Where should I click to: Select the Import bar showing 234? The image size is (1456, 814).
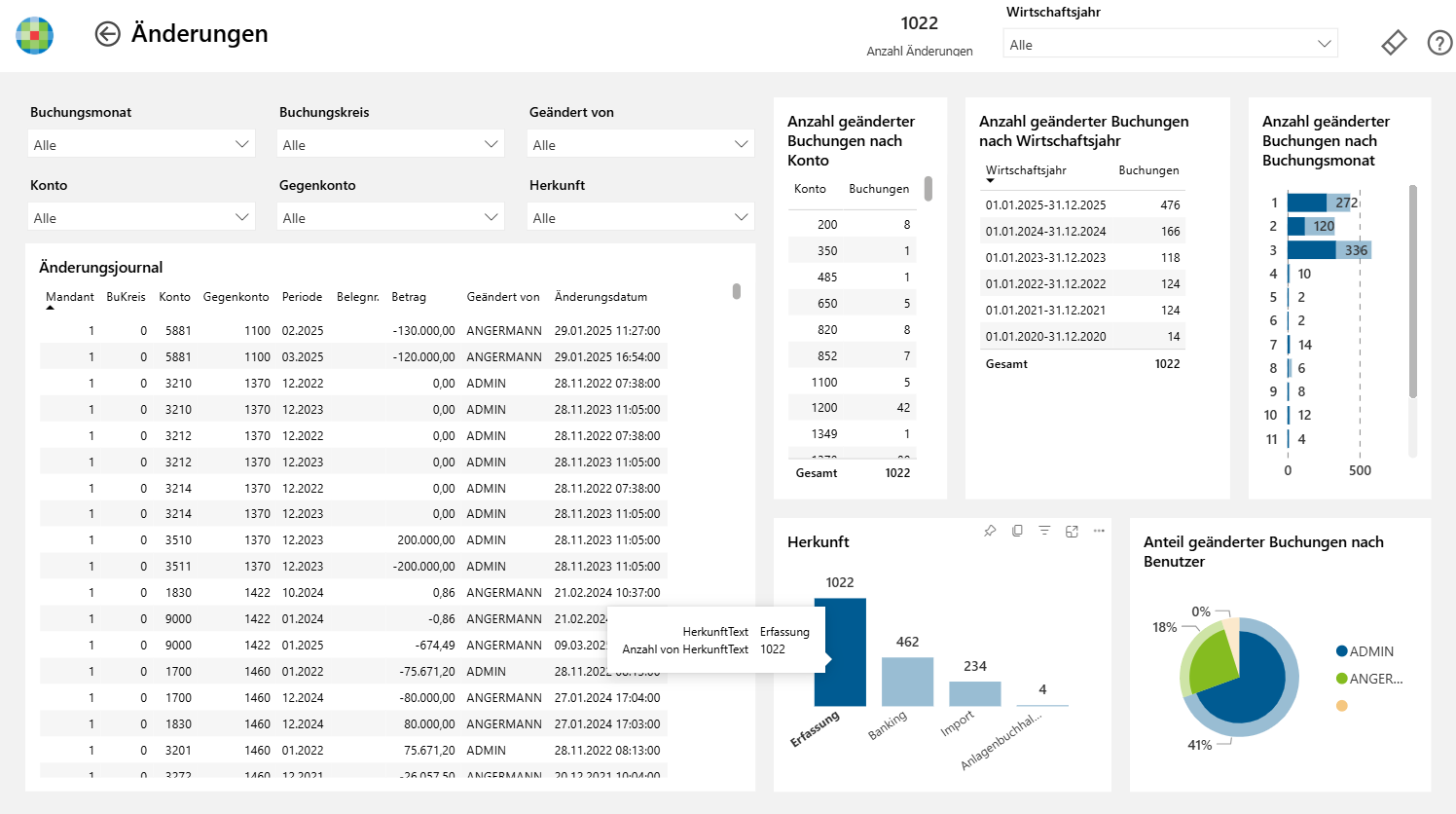point(975,693)
